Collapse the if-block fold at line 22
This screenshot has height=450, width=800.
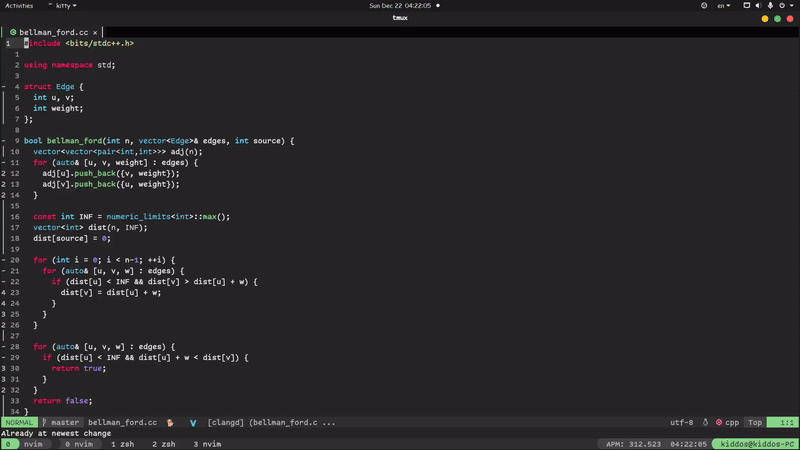coord(4,282)
